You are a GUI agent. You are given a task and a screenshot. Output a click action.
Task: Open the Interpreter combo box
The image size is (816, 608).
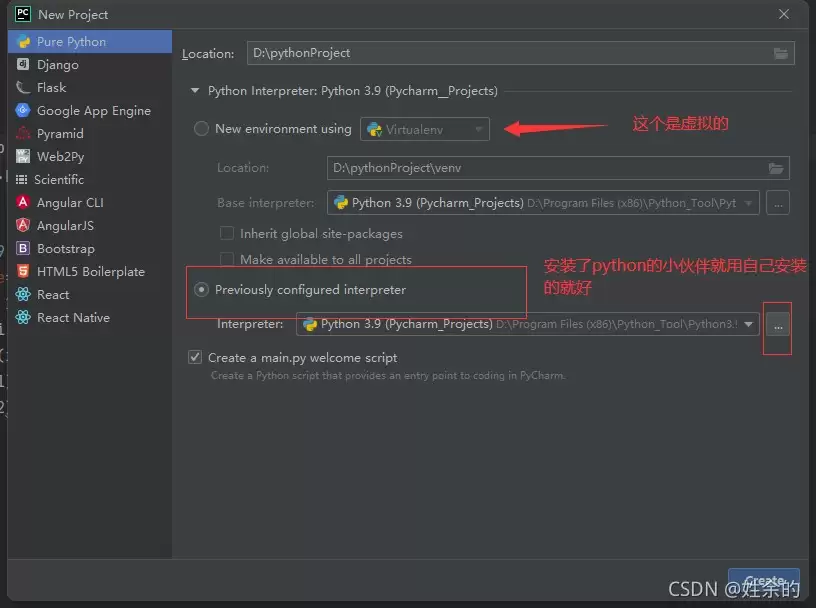point(527,324)
